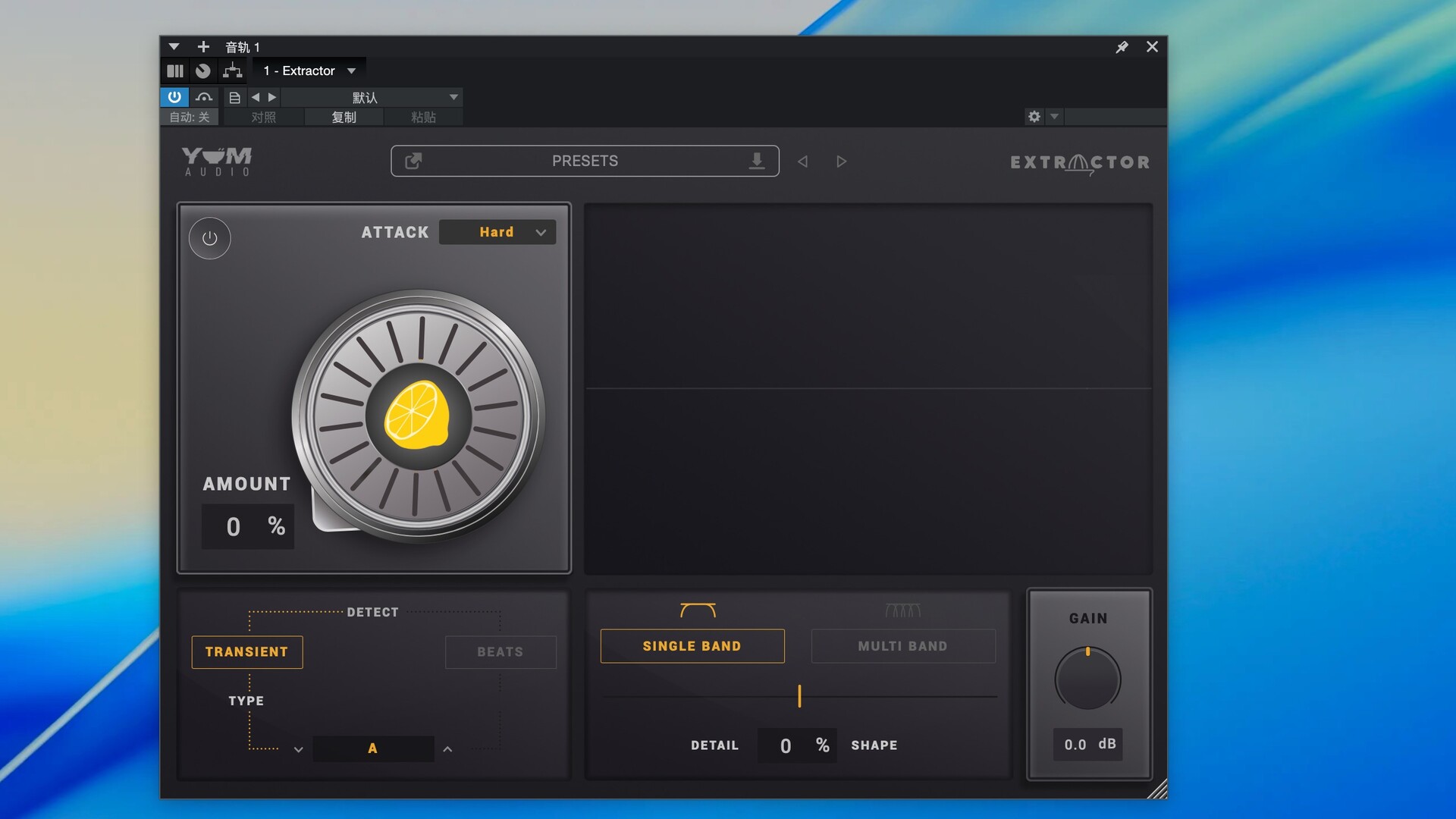
Task: Go to previous preset
Action: pos(802,162)
